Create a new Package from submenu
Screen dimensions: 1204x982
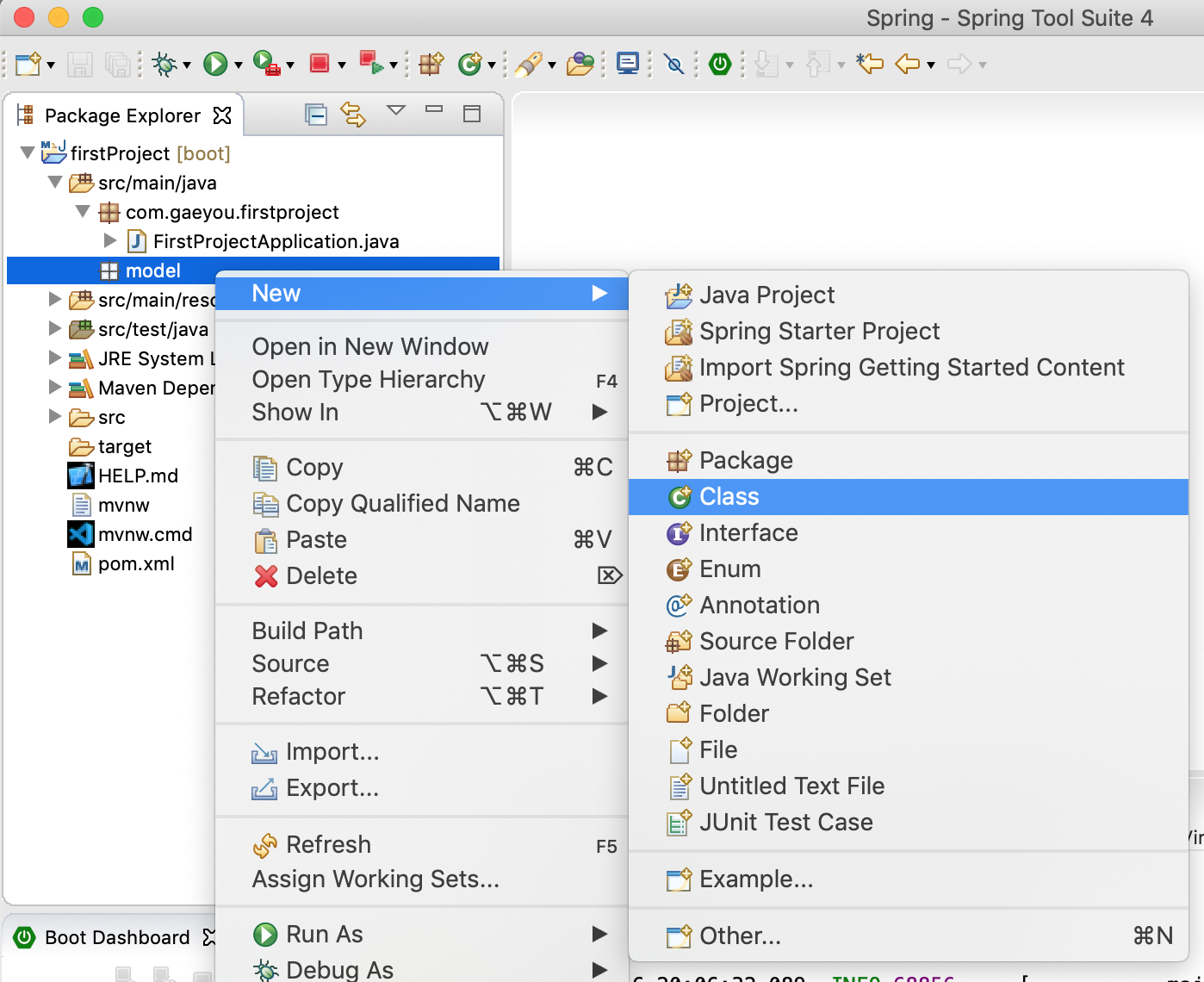pyautogui.click(x=909, y=461)
